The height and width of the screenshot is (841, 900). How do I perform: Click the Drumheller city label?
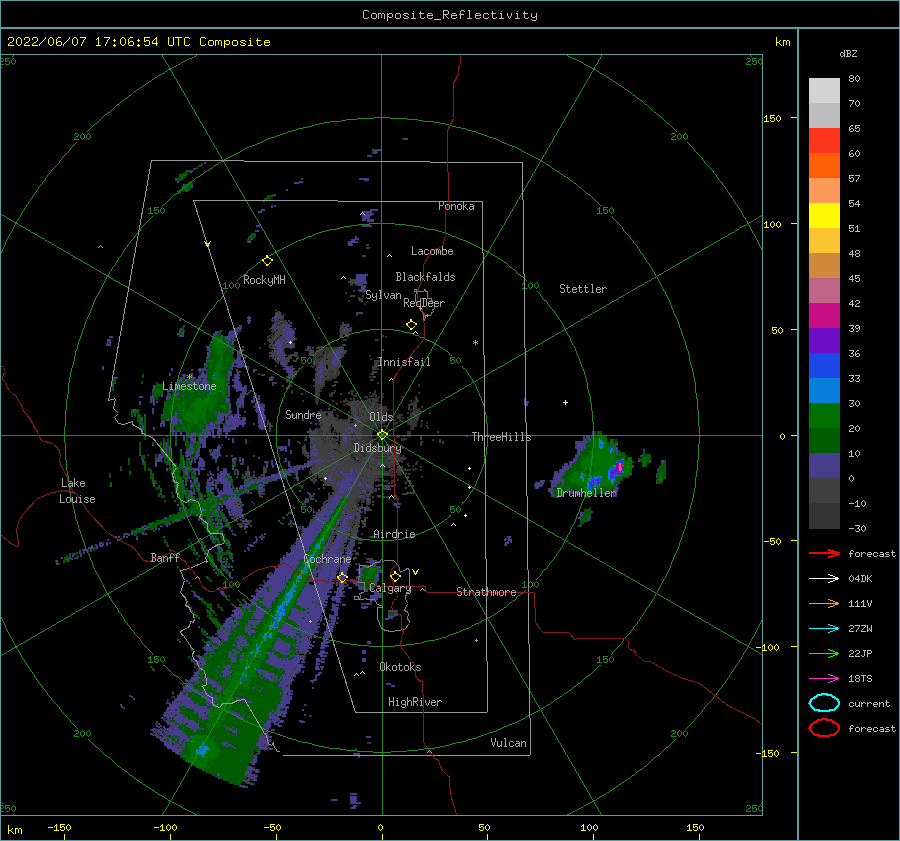tap(587, 493)
